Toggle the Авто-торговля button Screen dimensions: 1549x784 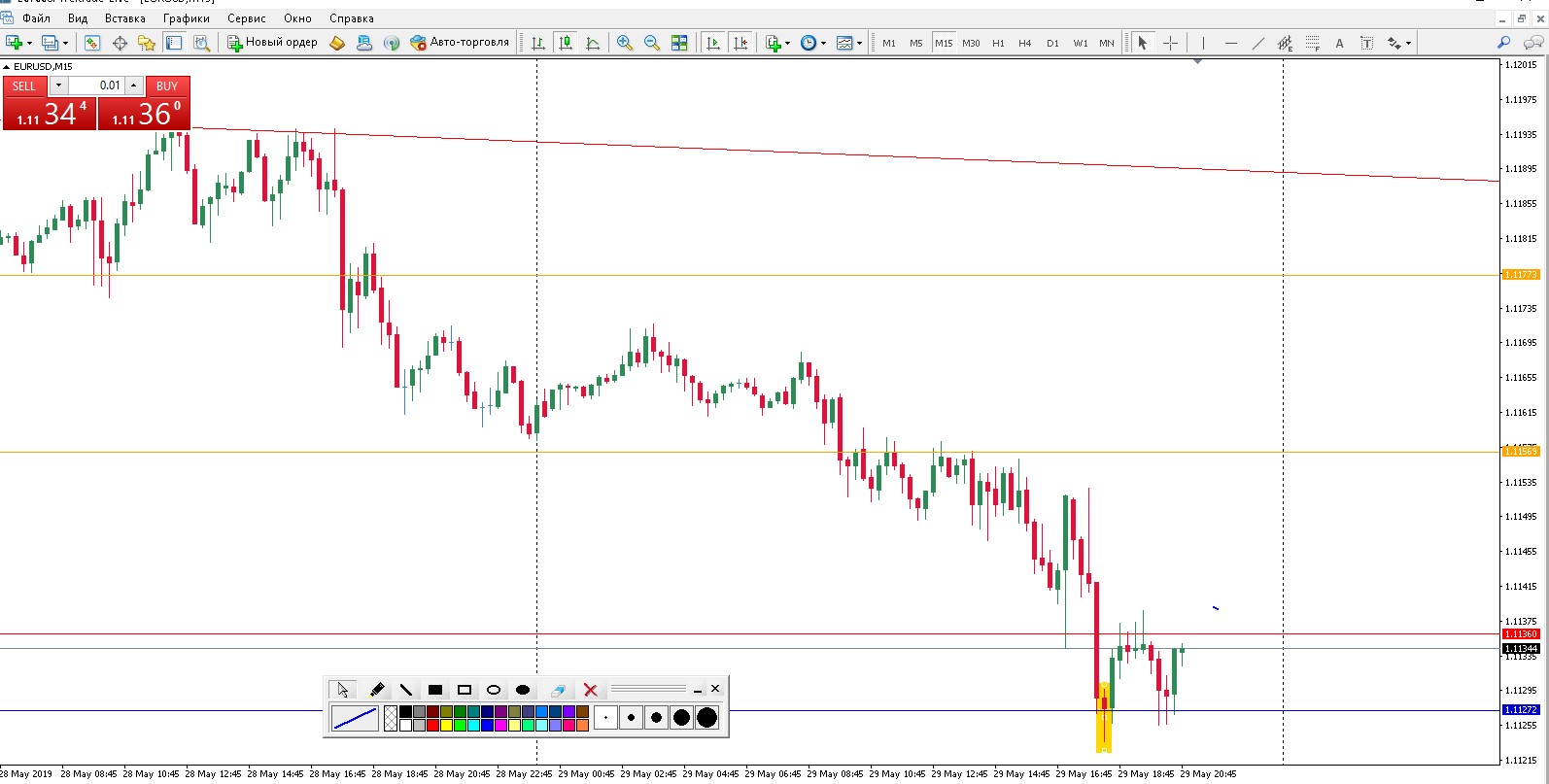(x=460, y=43)
